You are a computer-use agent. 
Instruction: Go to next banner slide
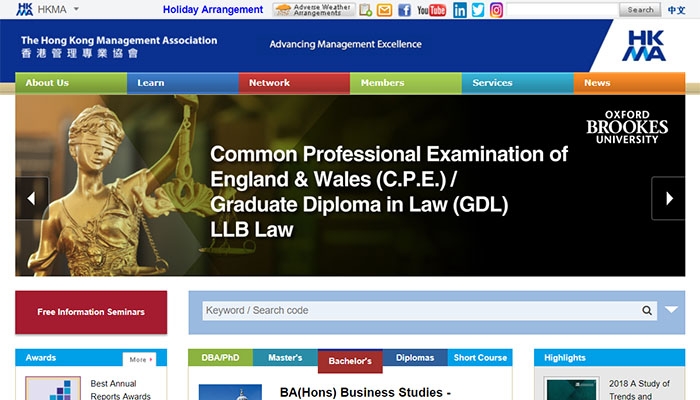(667, 198)
